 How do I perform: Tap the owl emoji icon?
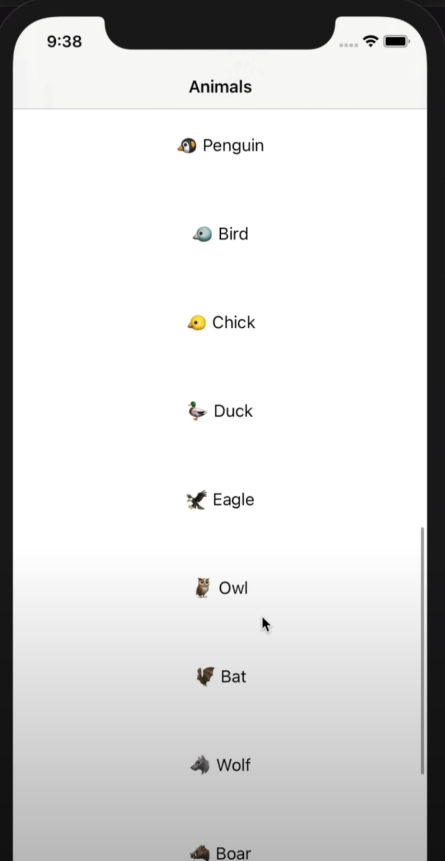coord(203,588)
